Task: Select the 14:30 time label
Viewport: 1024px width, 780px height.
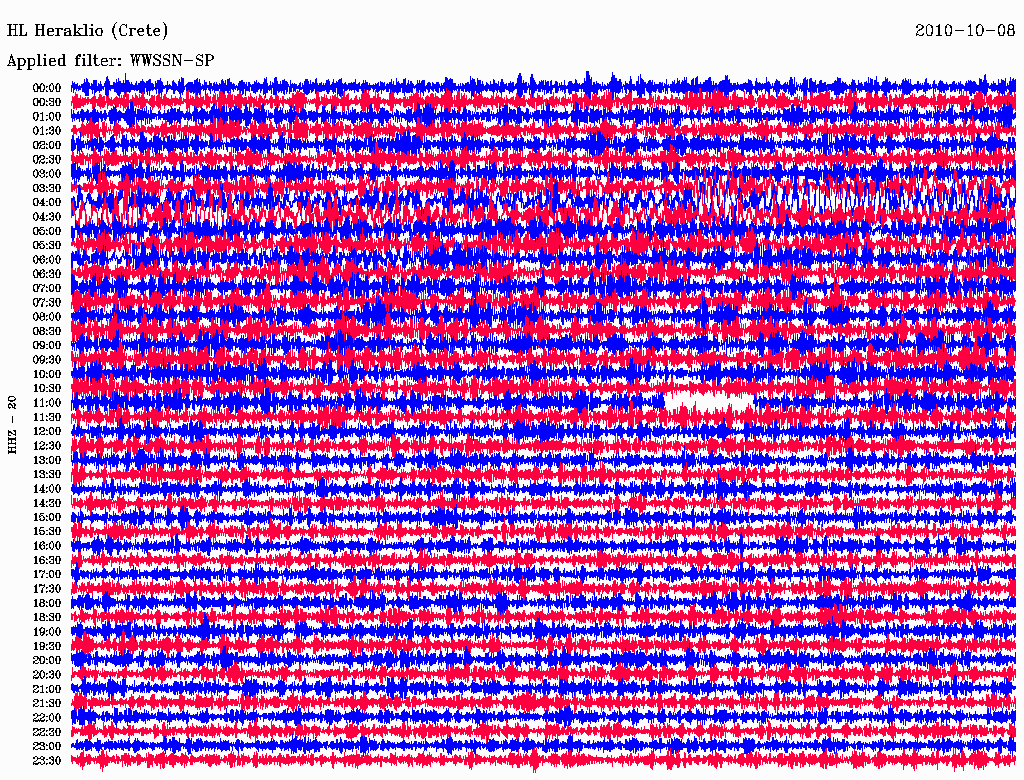Action: click(47, 503)
